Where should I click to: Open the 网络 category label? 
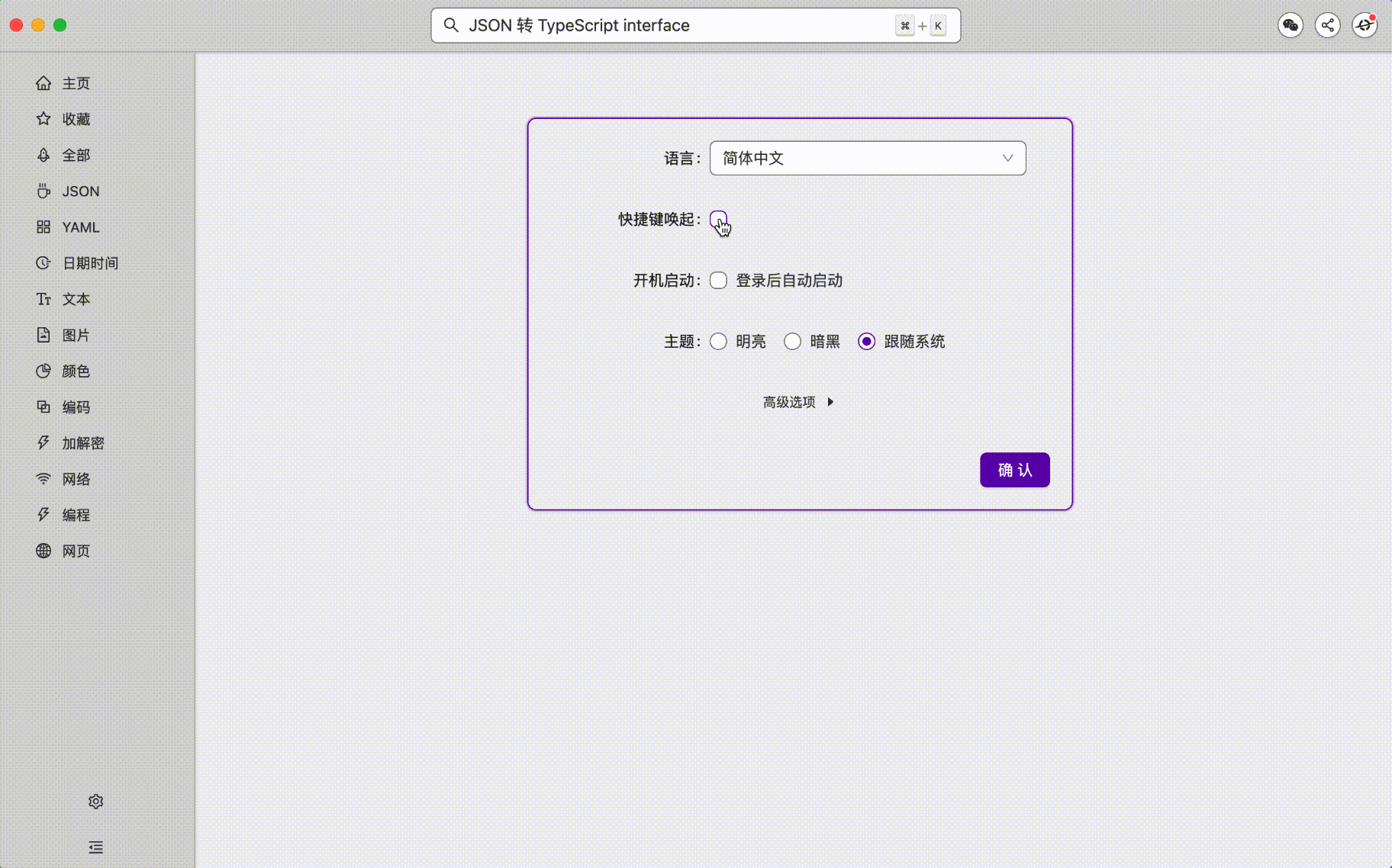tap(76, 478)
